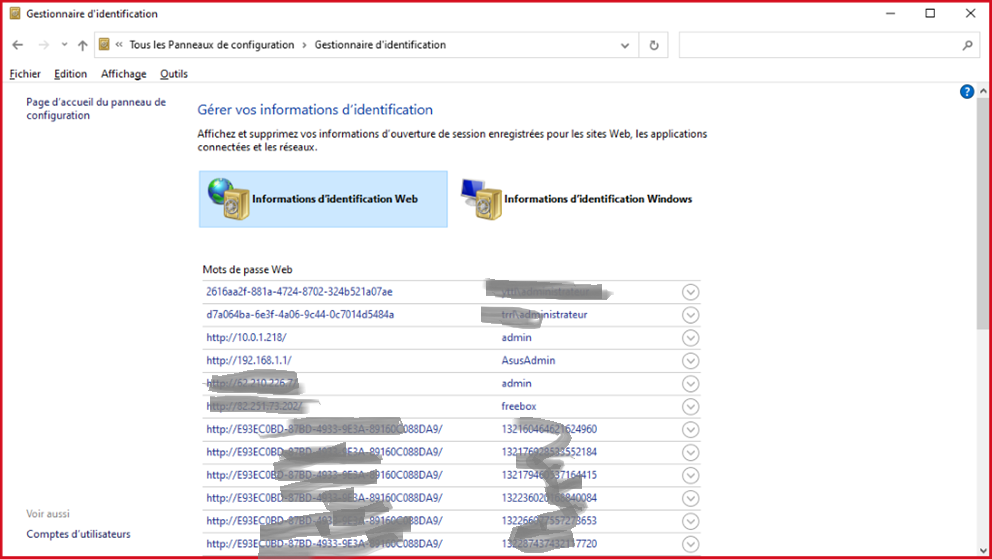
Task: Click 'Tous les Panneaux de configuration' breadcrumb
Action: [212, 45]
